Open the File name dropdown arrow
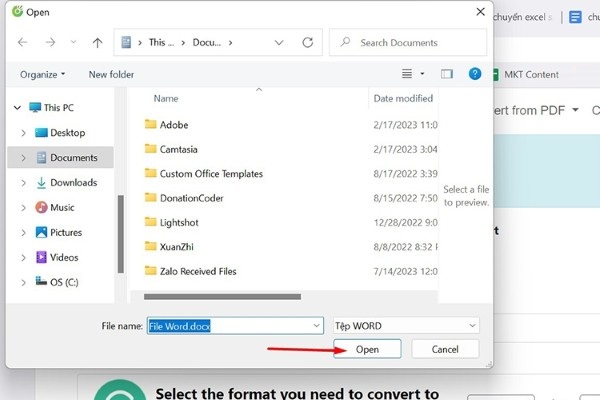600x400 pixels. [x=316, y=326]
